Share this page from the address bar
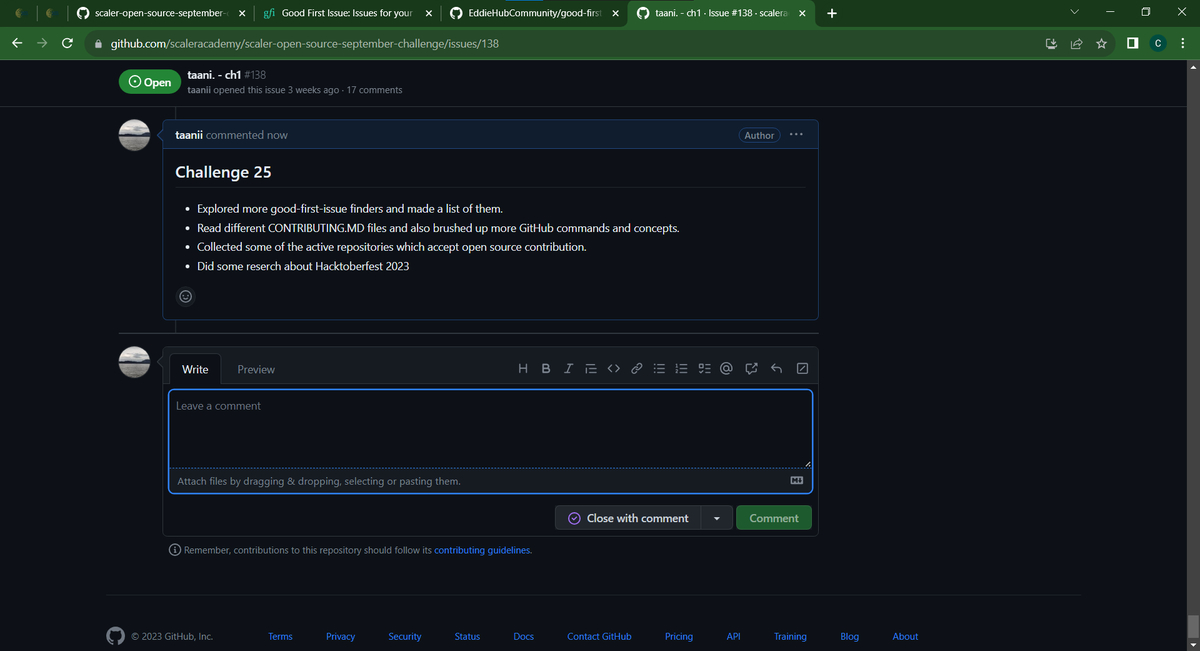The height and width of the screenshot is (651, 1200). (1076, 44)
